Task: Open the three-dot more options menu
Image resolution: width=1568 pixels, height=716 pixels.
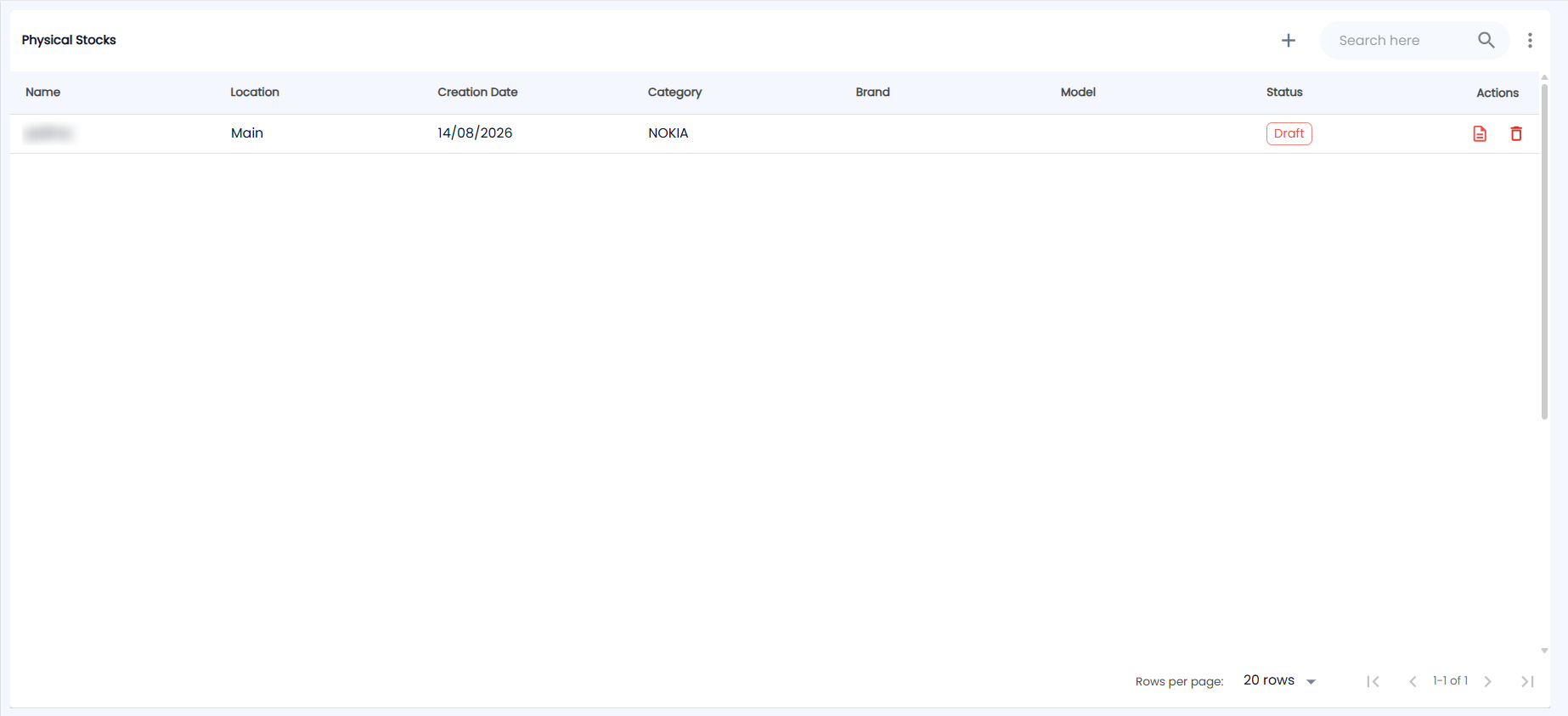Action: click(1530, 40)
